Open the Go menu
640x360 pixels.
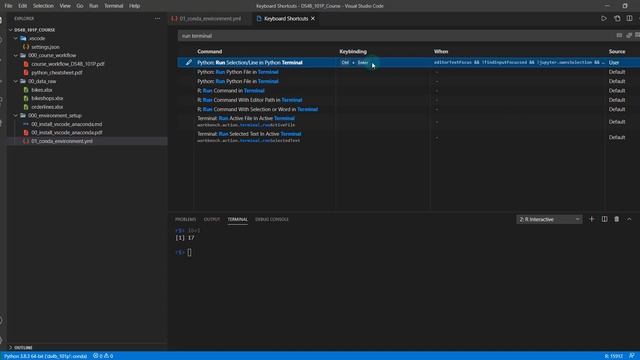click(x=80, y=6)
